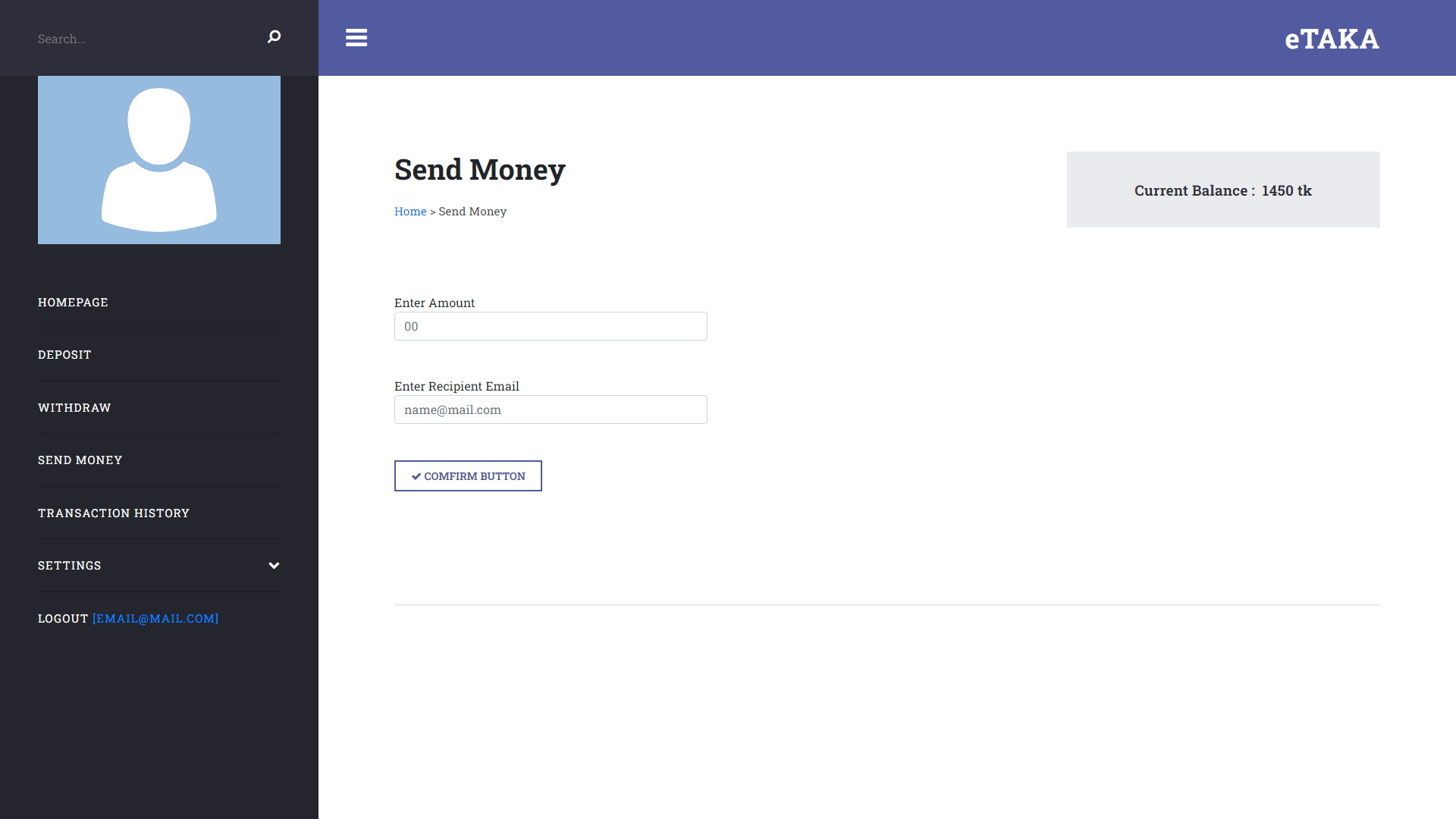Click the Current Balance panel
The width and height of the screenshot is (1456, 819).
[x=1222, y=190]
